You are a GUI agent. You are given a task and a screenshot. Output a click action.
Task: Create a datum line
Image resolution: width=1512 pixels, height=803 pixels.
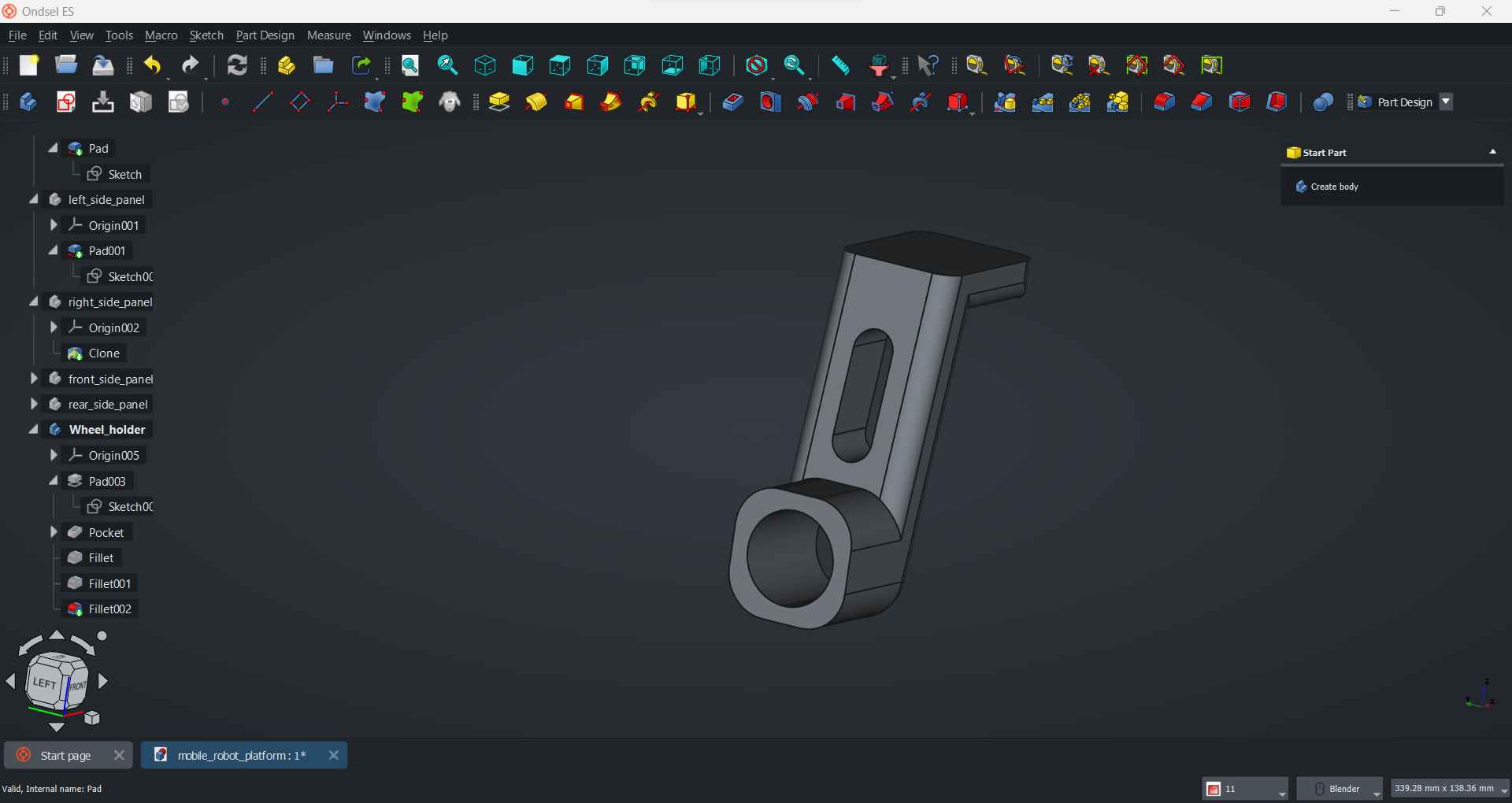pos(262,102)
